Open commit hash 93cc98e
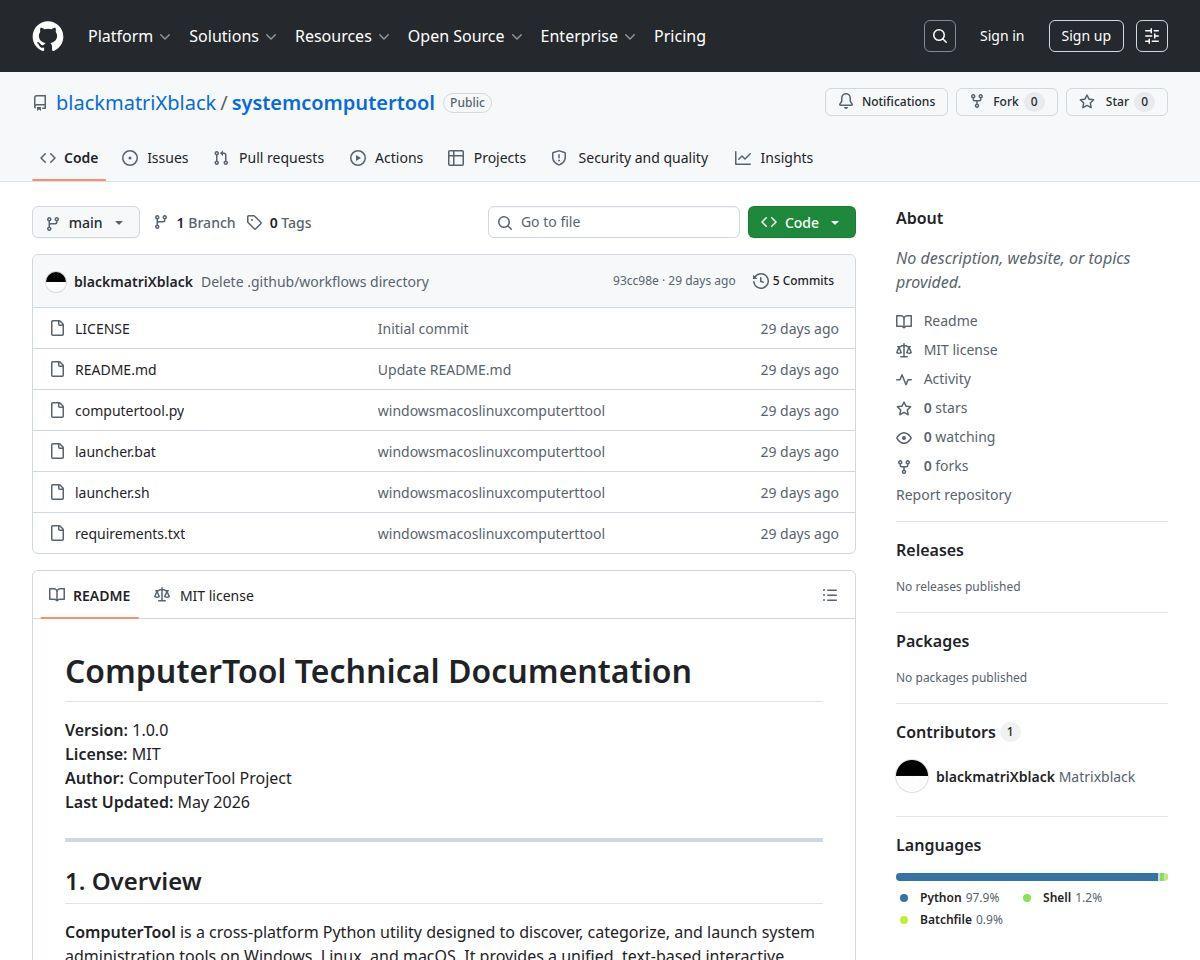The width and height of the screenshot is (1200, 960). (x=636, y=281)
